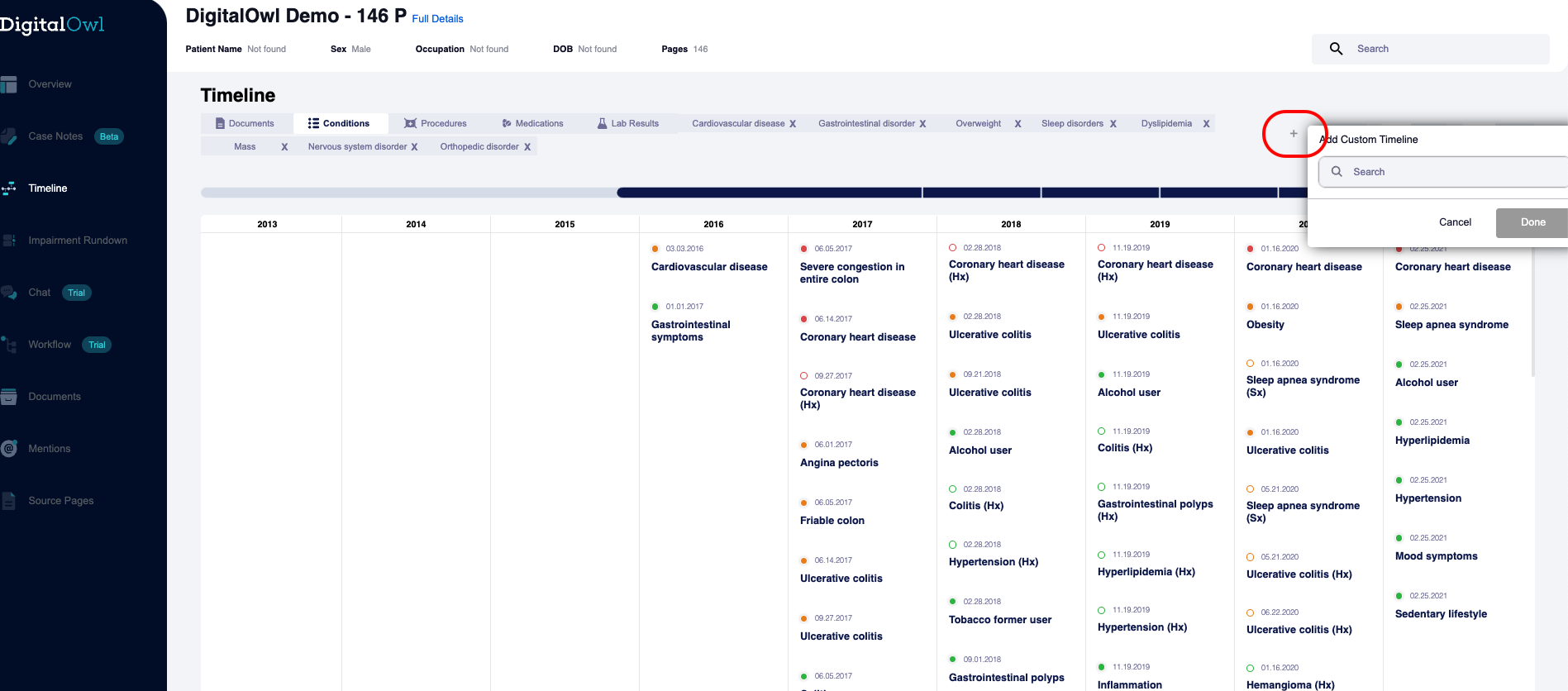Viewport: 1568px width, 691px height.
Task: Click the top Search input field
Action: (1431, 49)
